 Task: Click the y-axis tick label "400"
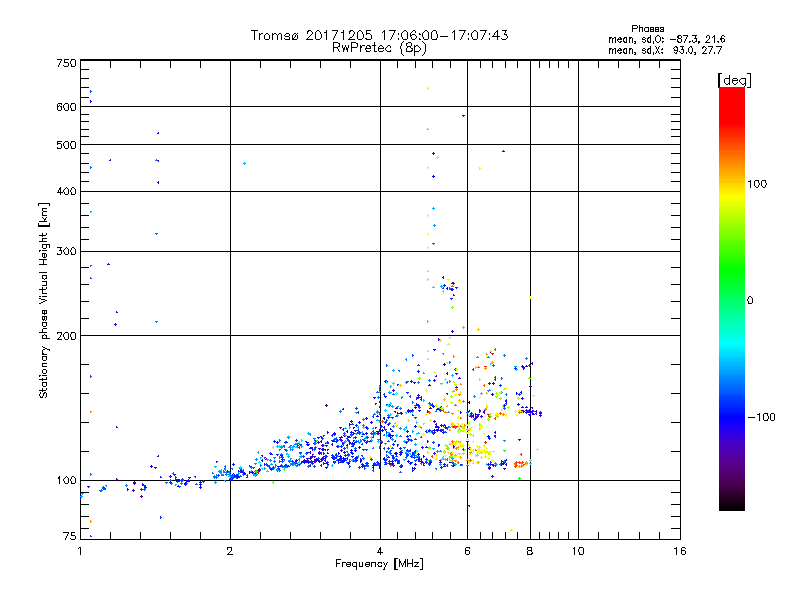tap(66, 191)
